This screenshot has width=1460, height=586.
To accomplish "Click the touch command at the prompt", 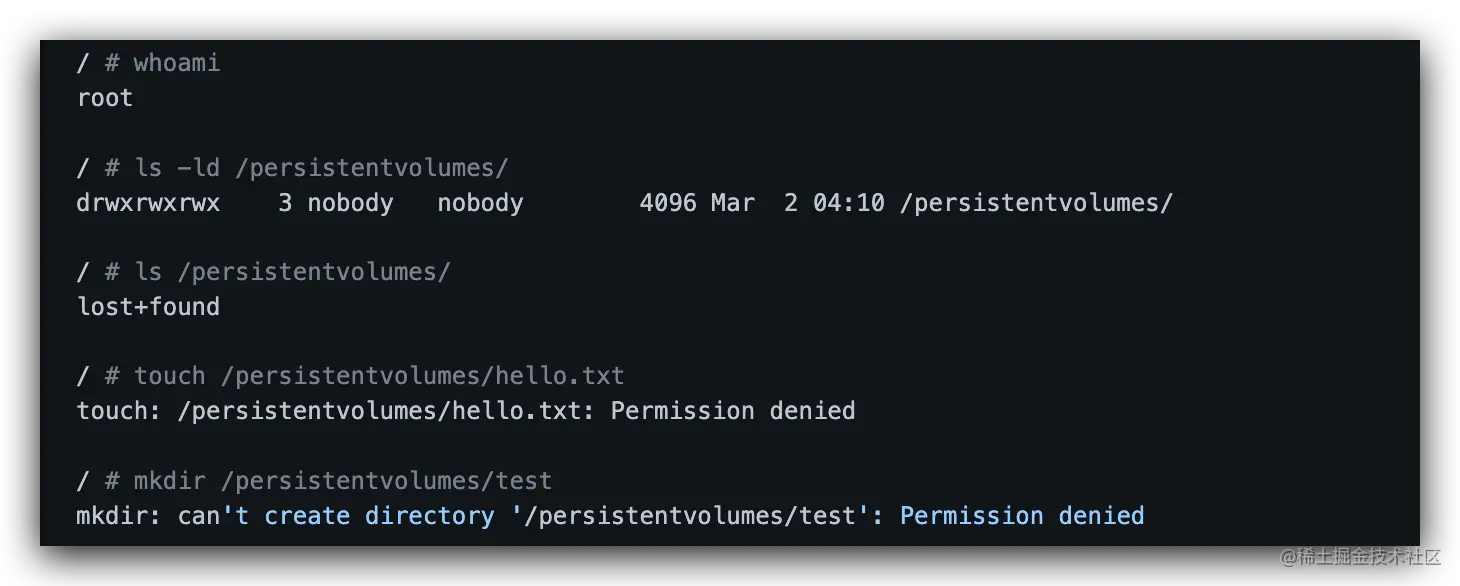I will [169, 376].
